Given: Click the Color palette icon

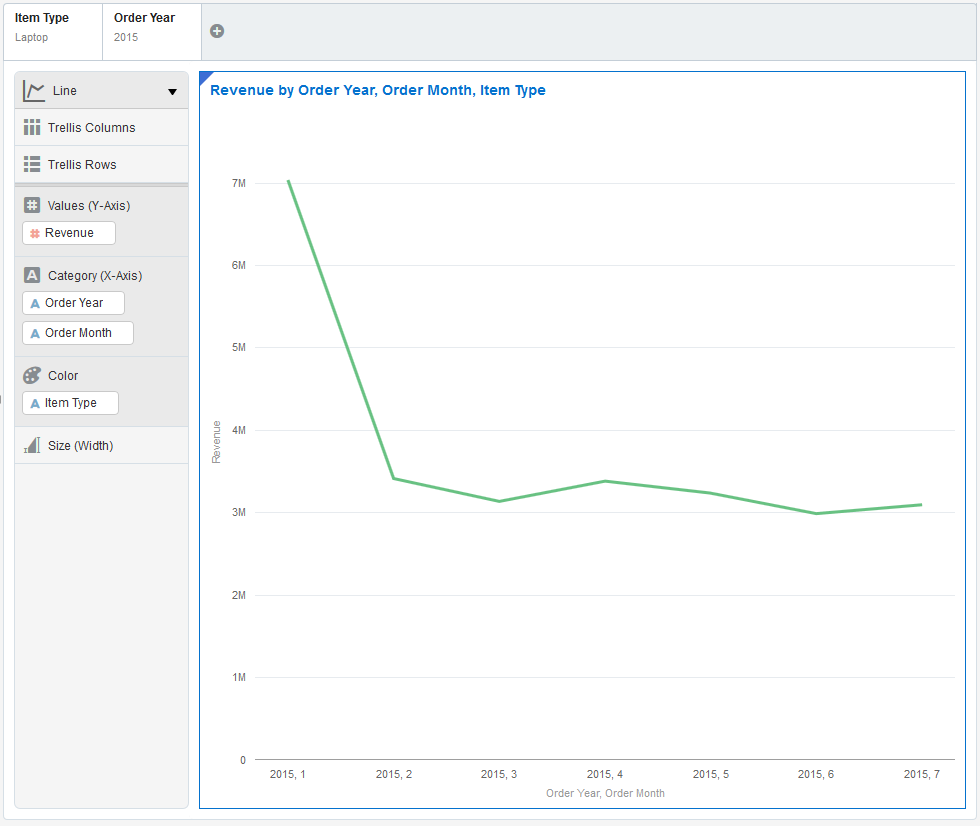Looking at the screenshot, I should (x=32, y=375).
